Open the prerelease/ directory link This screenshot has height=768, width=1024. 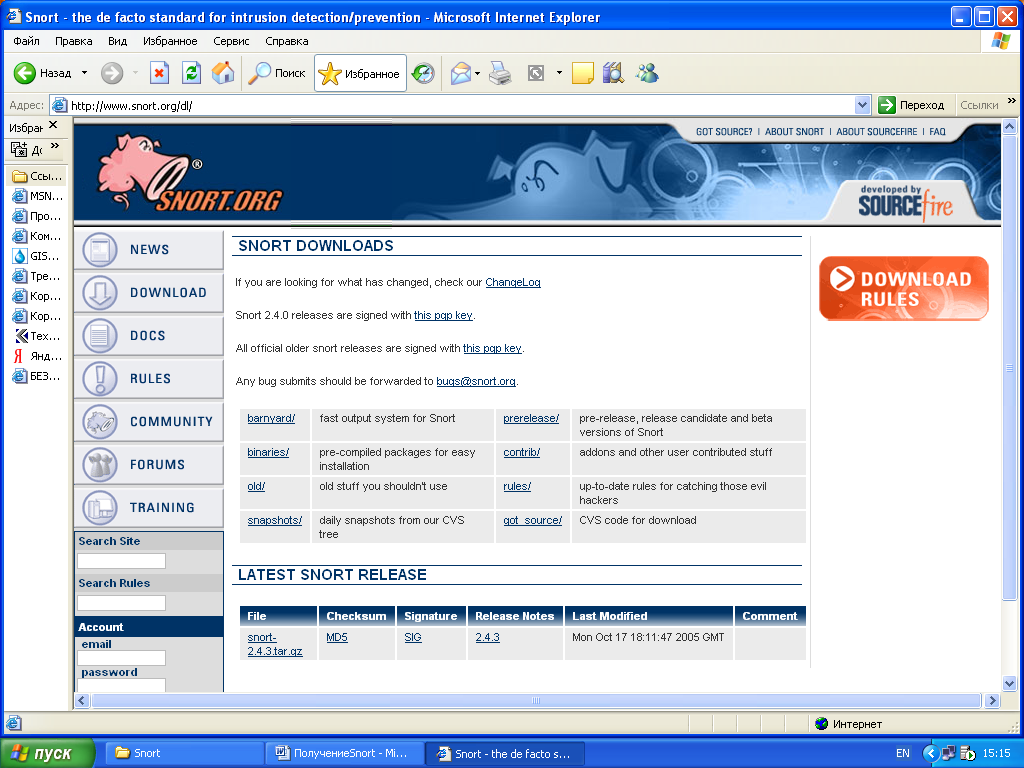(531, 419)
